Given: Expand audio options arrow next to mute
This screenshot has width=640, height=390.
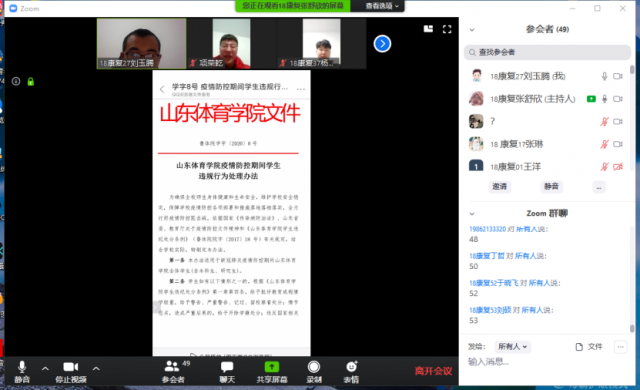Looking at the screenshot, I should (x=45, y=368).
